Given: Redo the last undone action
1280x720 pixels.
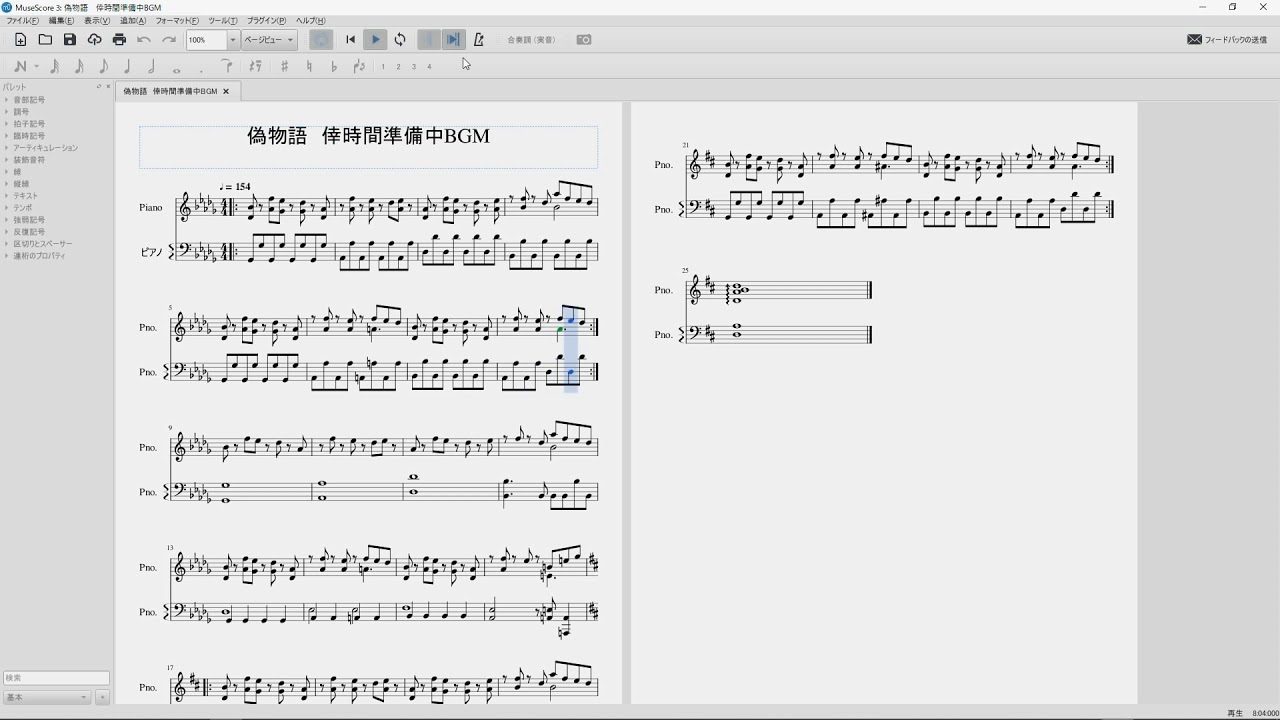Looking at the screenshot, I should coord(169,40).
